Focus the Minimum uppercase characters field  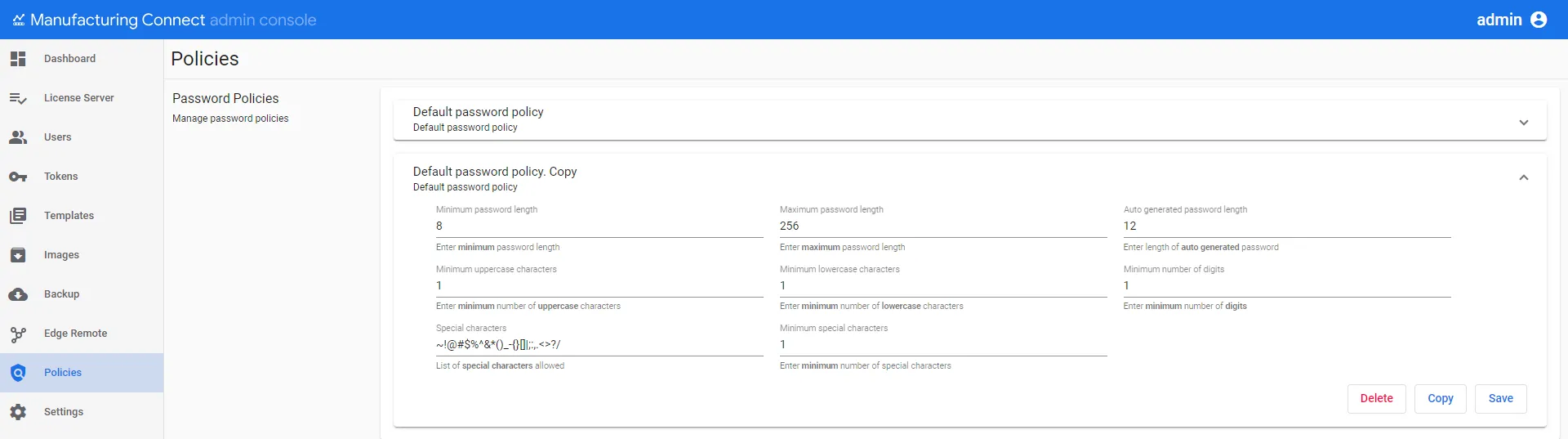point(599,286)
